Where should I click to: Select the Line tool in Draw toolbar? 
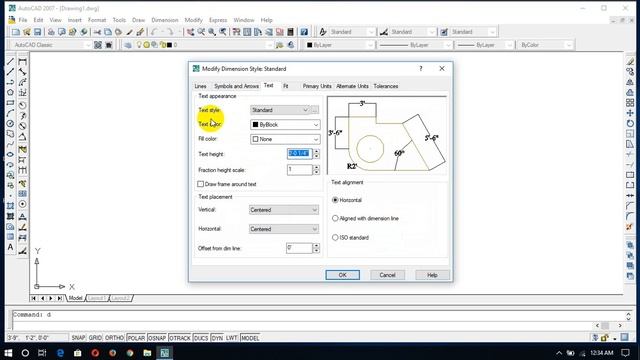(11, 61)
